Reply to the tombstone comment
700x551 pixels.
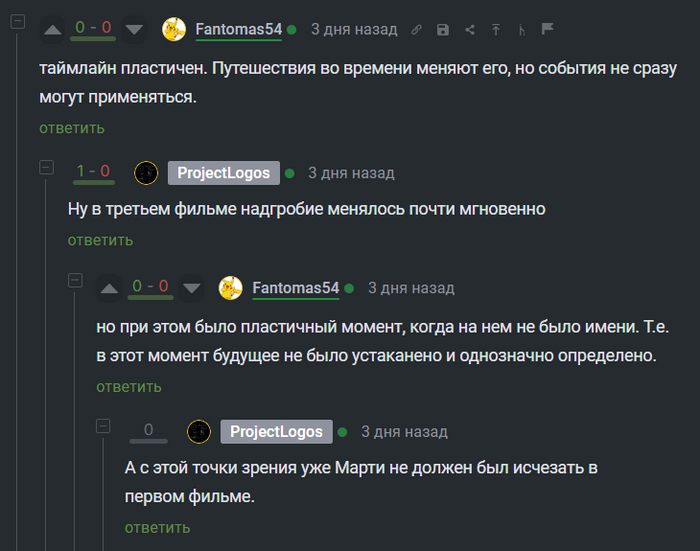click(100, 240)
